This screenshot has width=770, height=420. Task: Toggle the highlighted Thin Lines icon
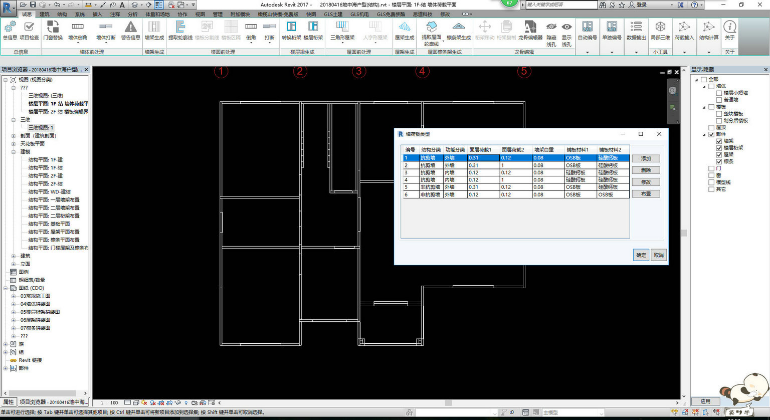point(159,5)
